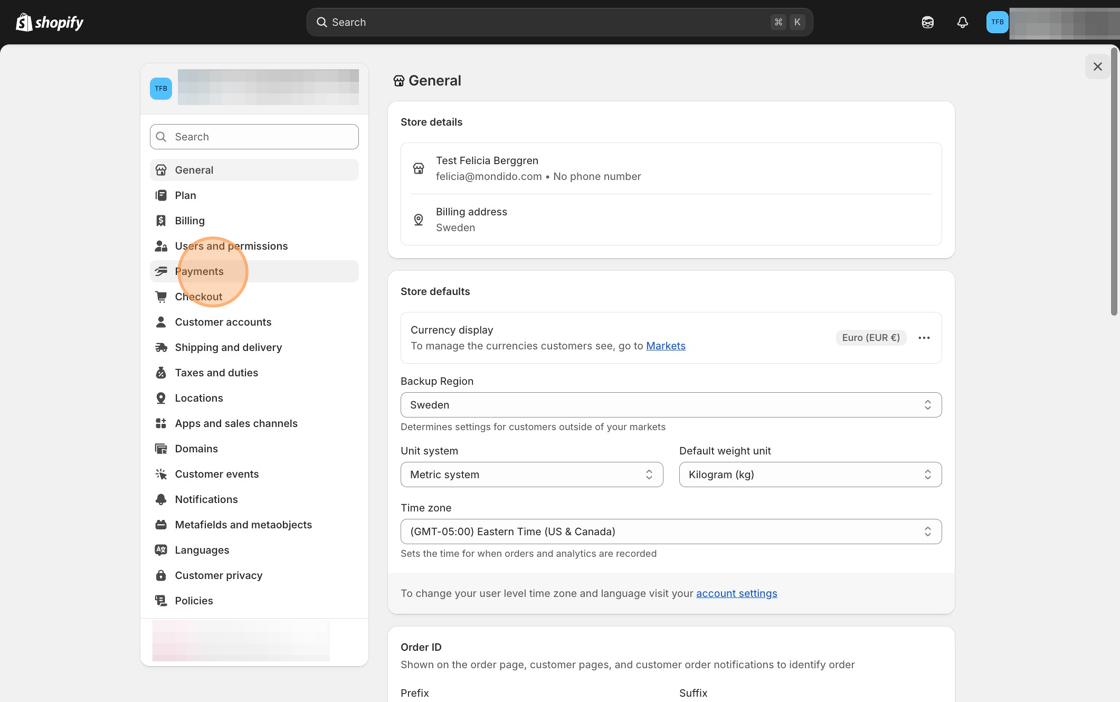Click the Billing receipt icon
Viewport: 1120px width, 702px height.
tap(161, 221)
